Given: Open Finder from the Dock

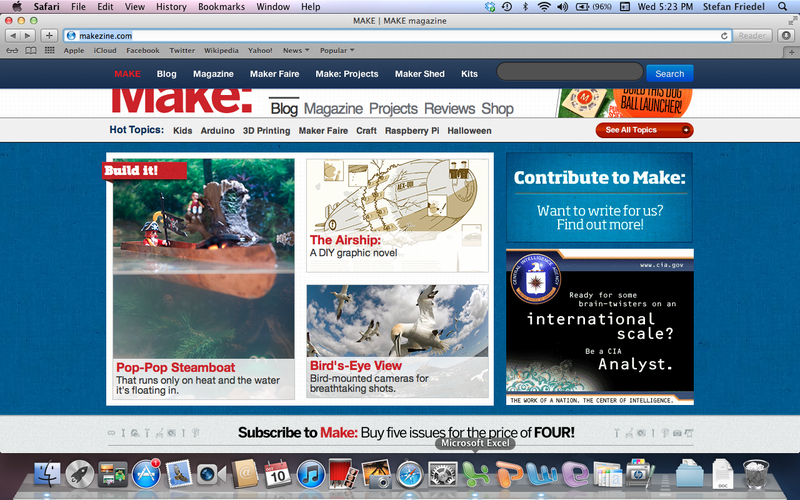Looking at the screenshot, I should click(x=47, y=474).
